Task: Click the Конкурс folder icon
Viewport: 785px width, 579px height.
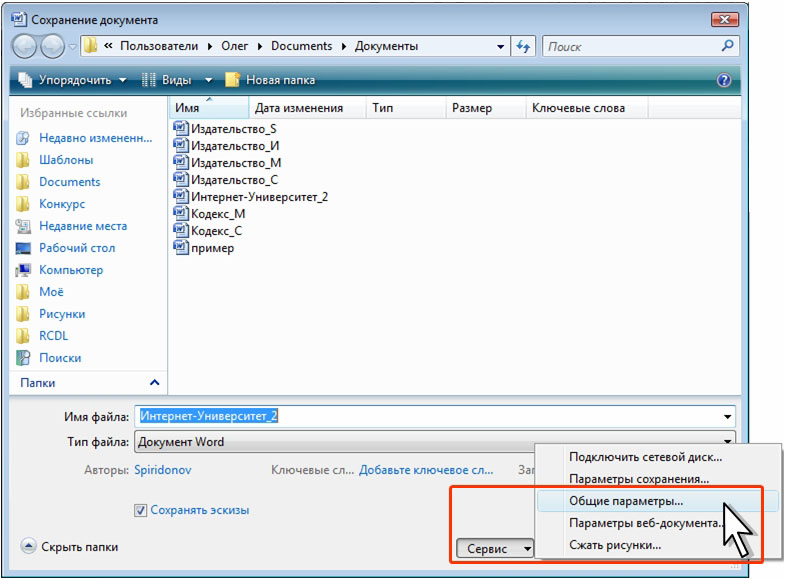Action: tap(23, 204)
